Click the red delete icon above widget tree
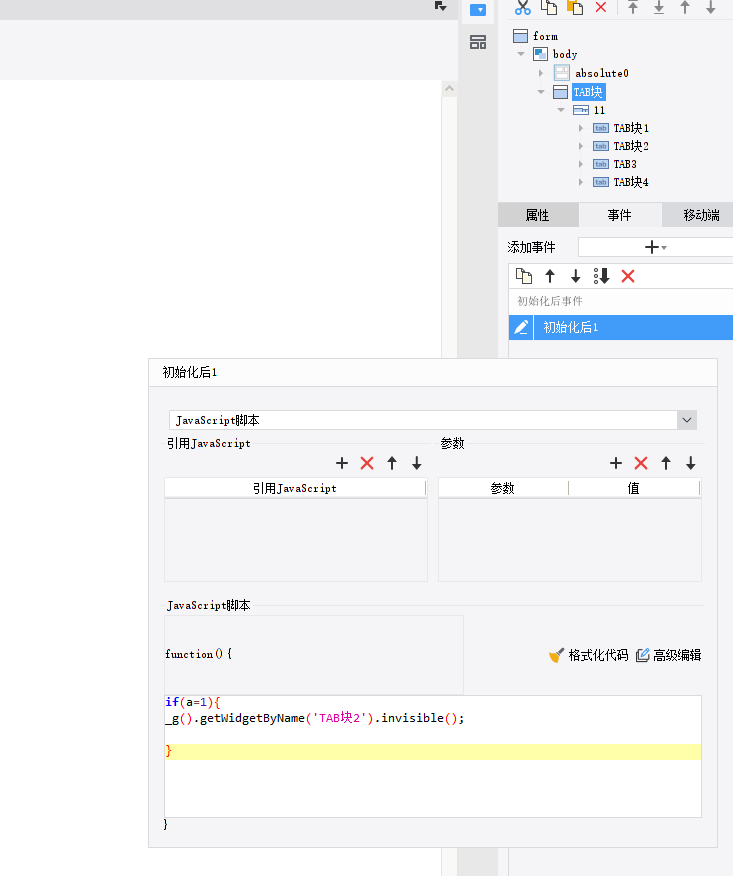Image resolution: width=733 pixels, height=876 pixels. pos(601,7)
